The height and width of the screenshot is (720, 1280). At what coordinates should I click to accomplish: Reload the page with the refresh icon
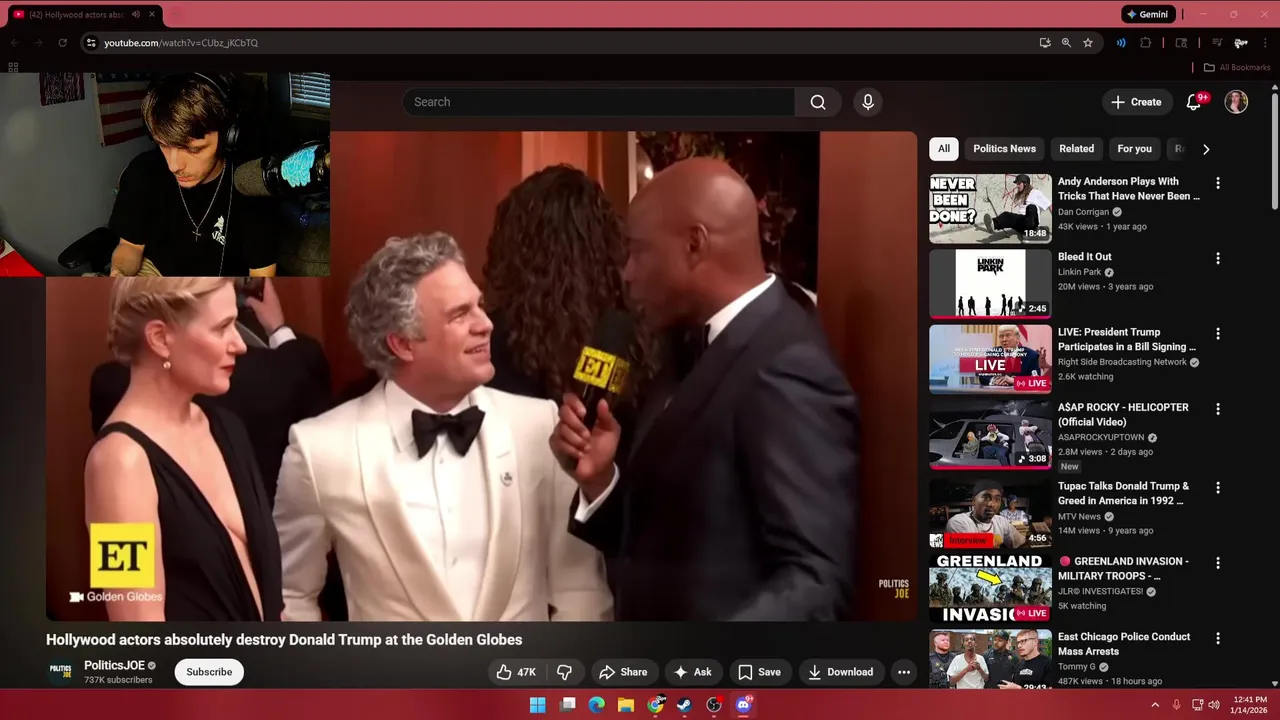pos(62,43)
